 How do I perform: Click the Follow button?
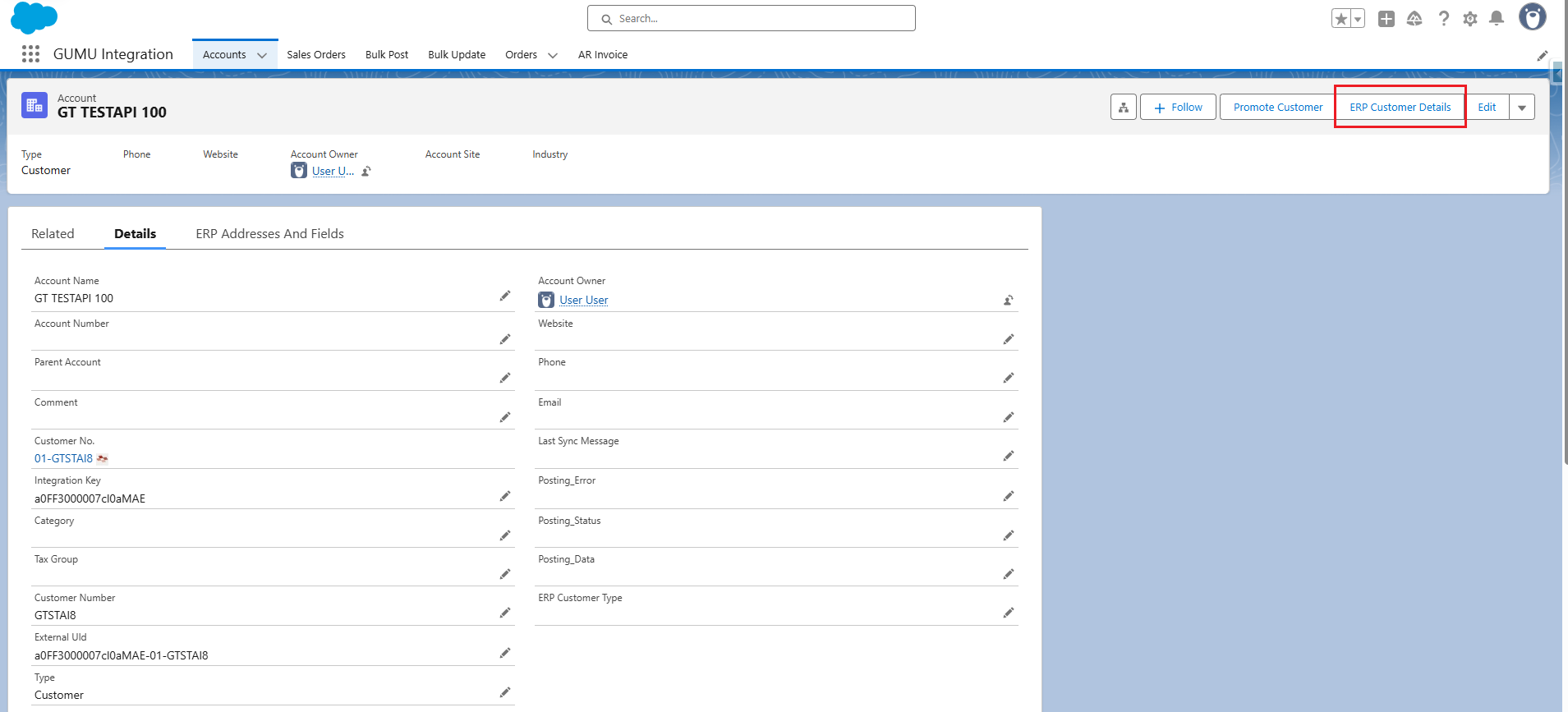1178,107
